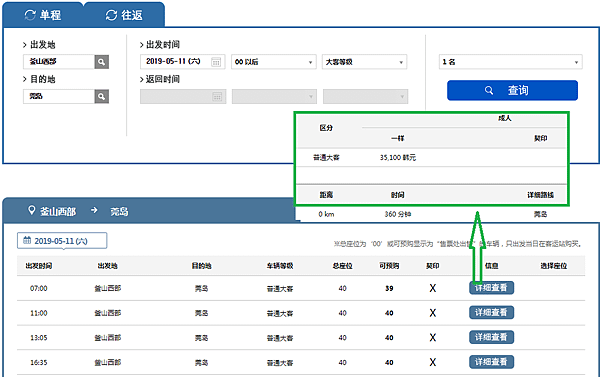Click the search icon beside the 出发地 departure field
Image resolution: width=600 pixels, height=377 pixels.
click(x=101, y=62)
